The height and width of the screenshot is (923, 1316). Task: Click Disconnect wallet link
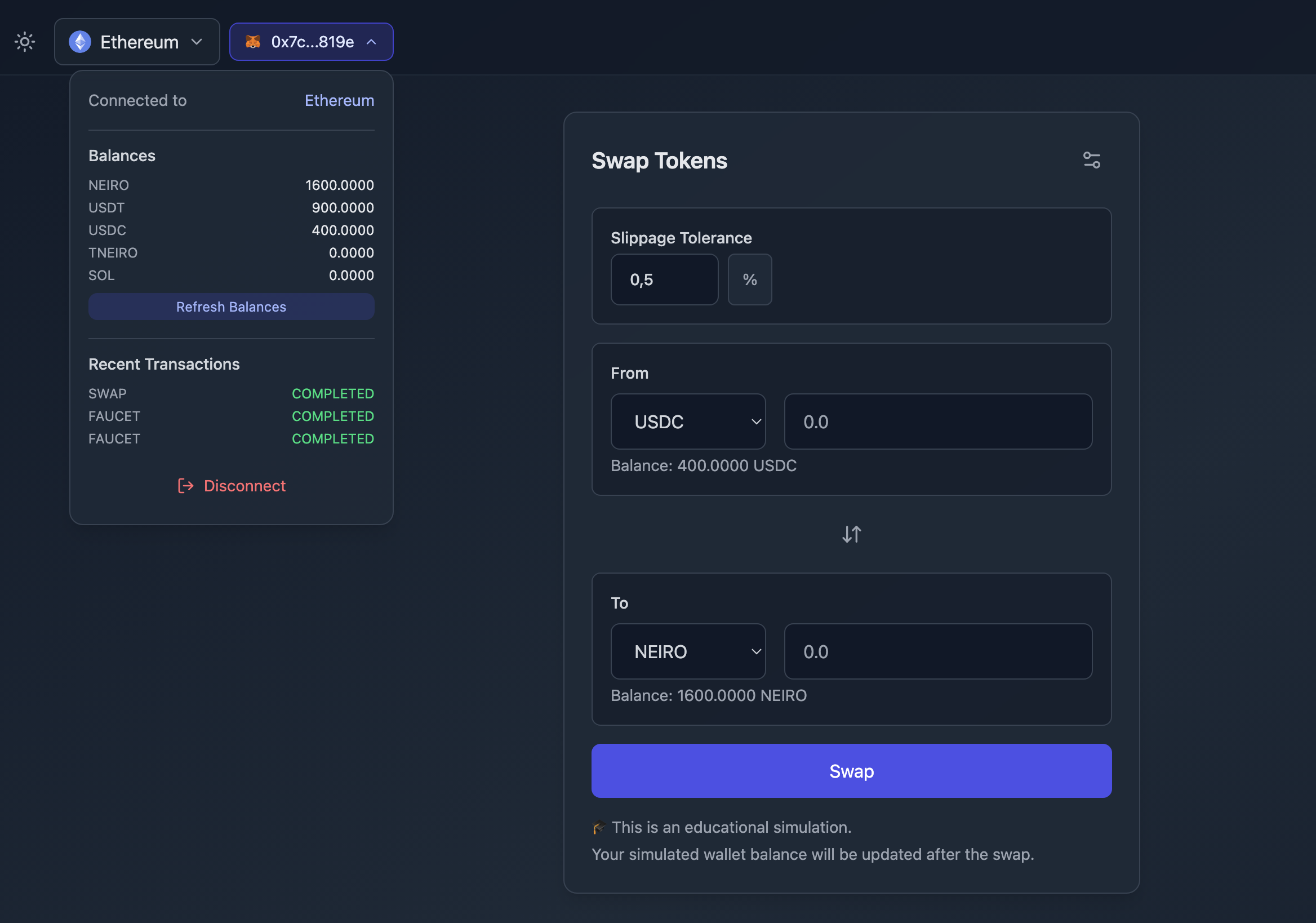[x=244, y=486]
